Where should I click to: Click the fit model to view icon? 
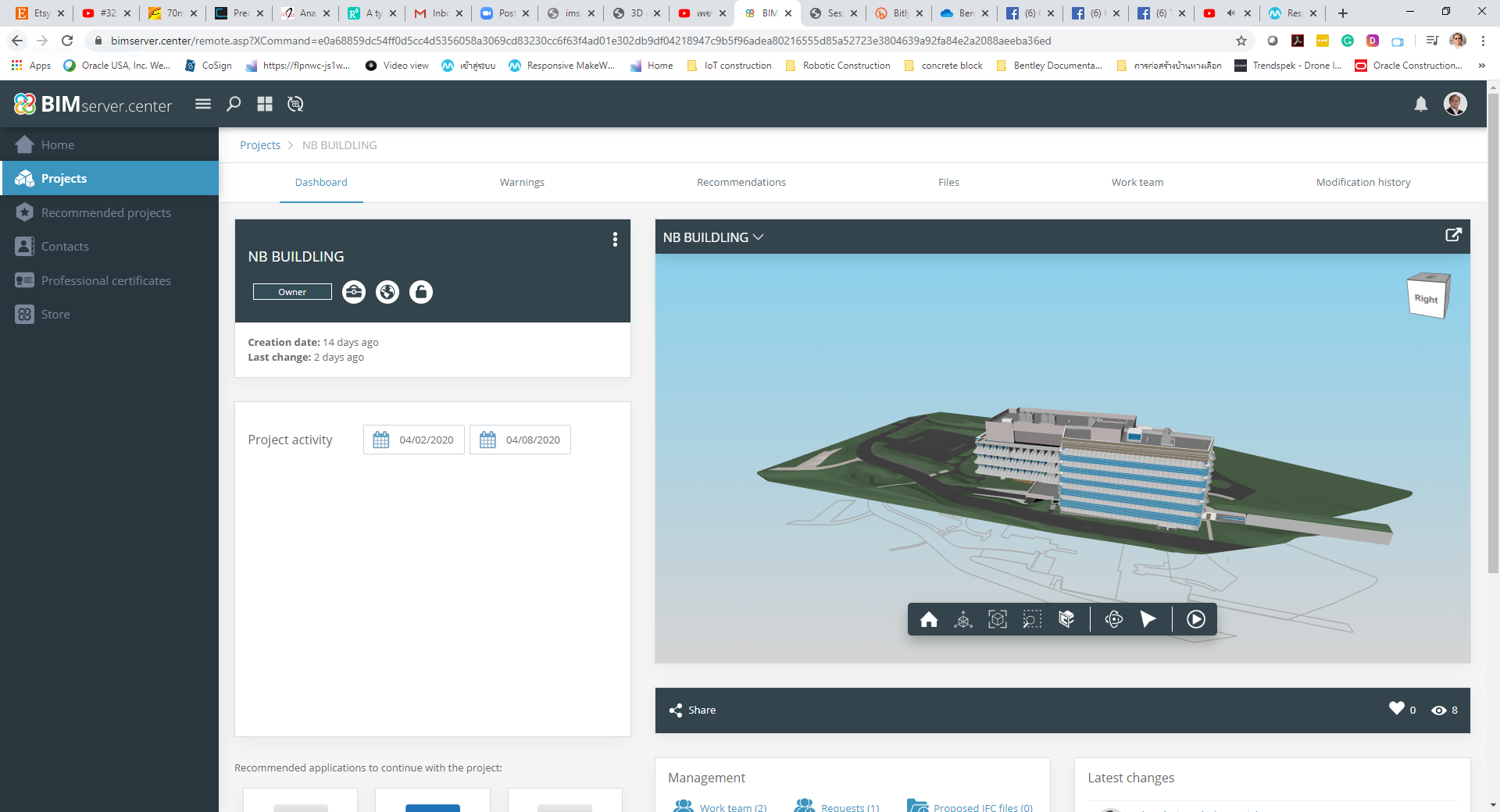coord(998,619)
